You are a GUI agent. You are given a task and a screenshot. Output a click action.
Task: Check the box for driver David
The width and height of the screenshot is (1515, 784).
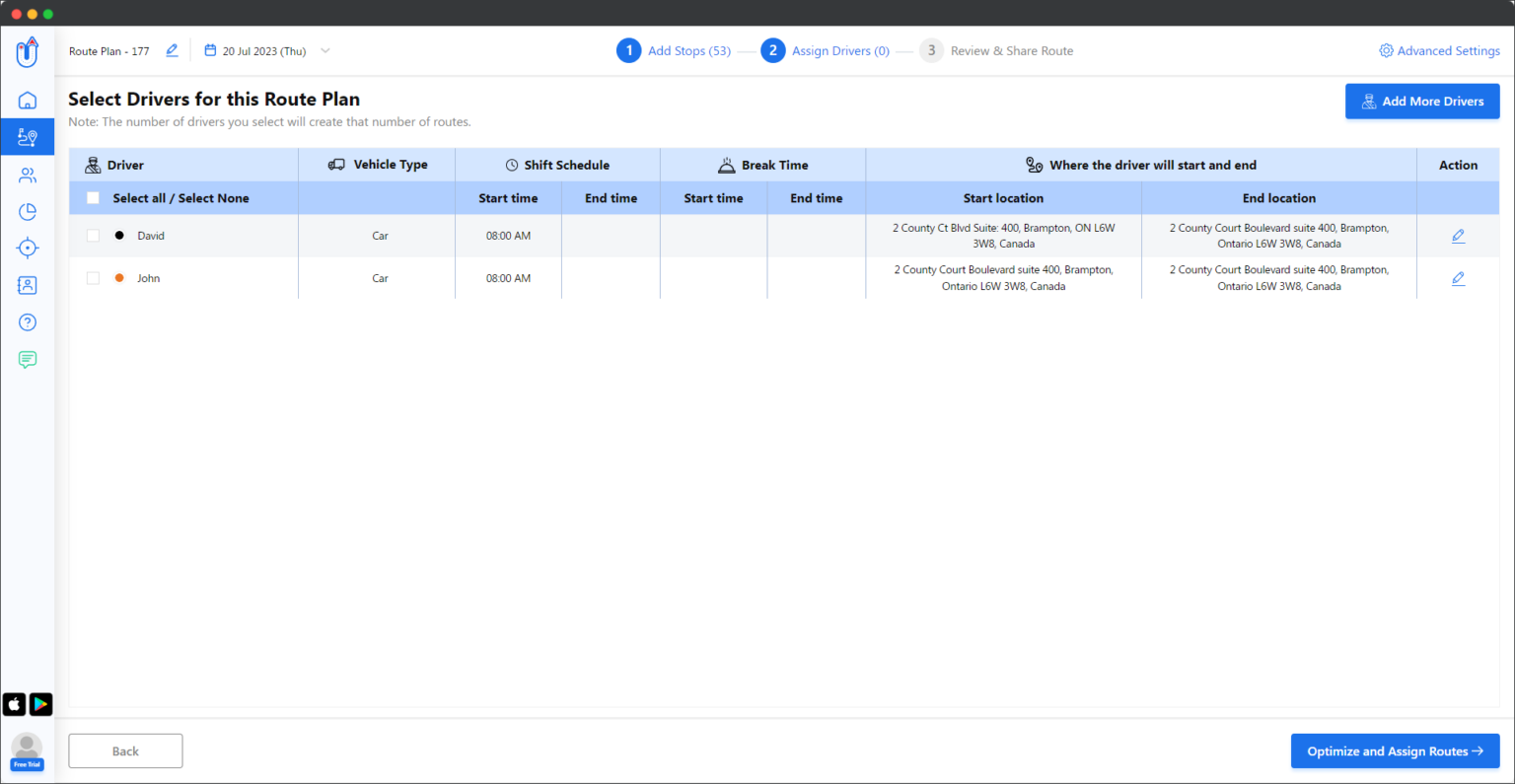(93, 236)
